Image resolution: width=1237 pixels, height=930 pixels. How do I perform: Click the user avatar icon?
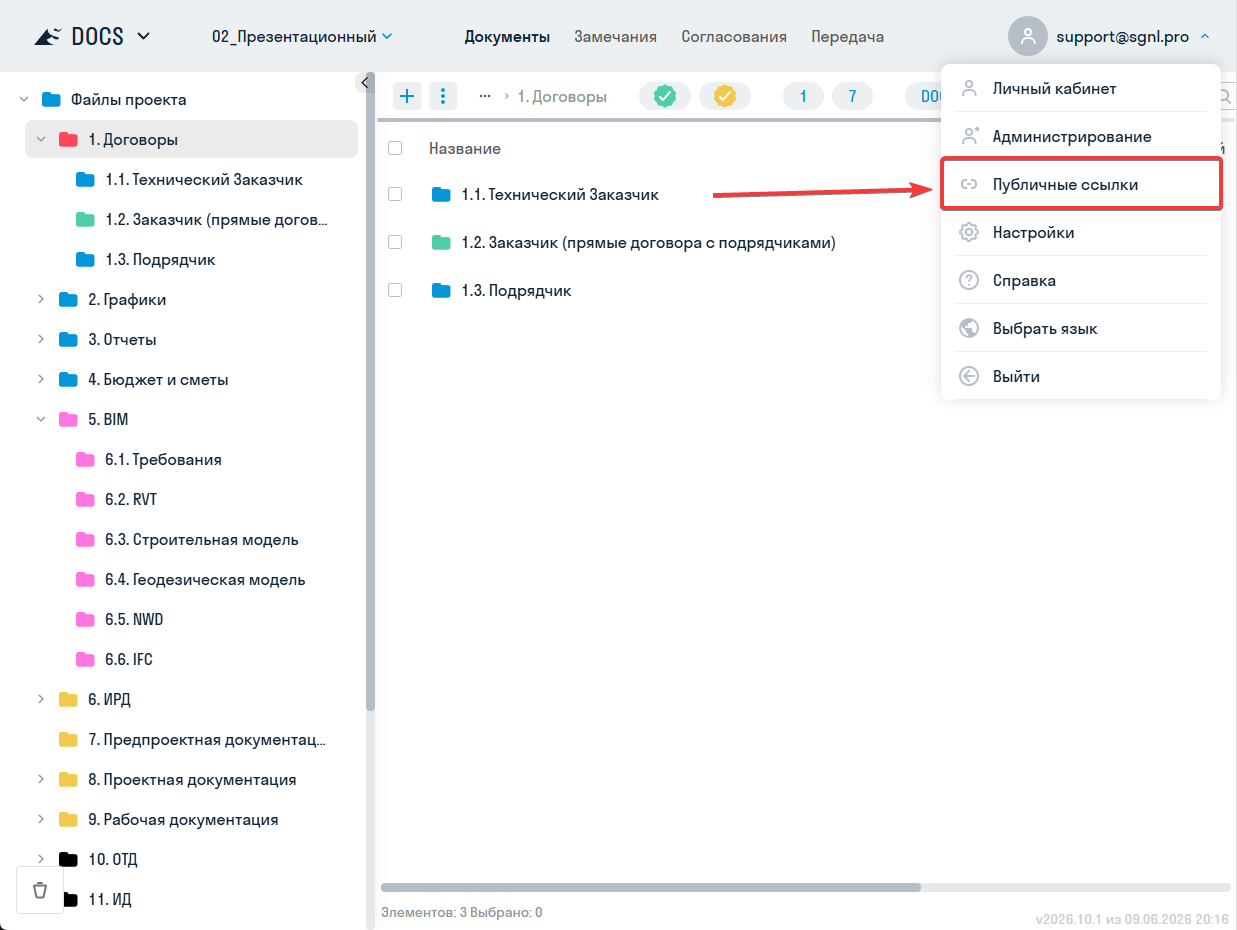(1027, 37)
